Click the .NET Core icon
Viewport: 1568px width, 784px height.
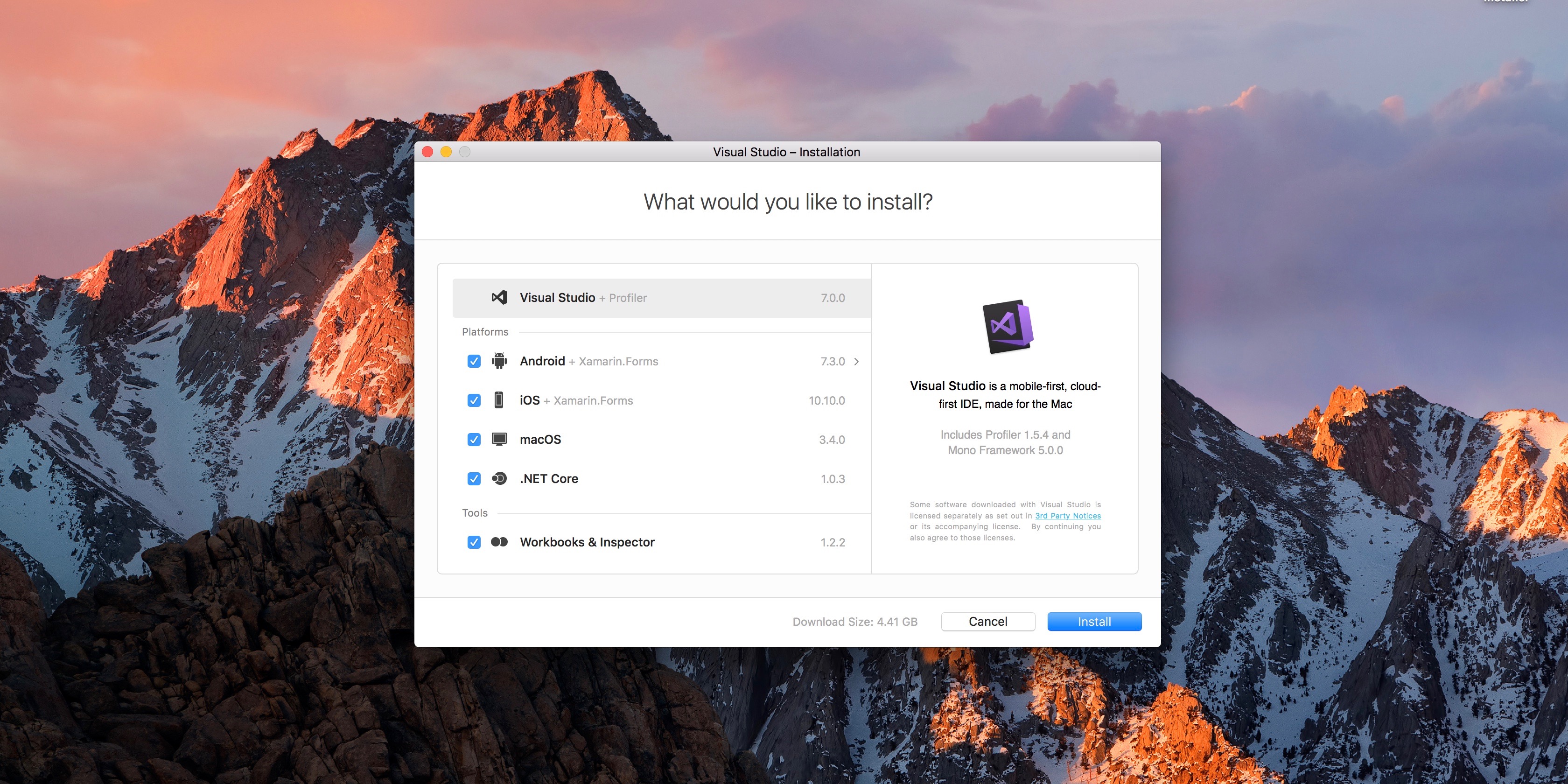pos(499,478)
